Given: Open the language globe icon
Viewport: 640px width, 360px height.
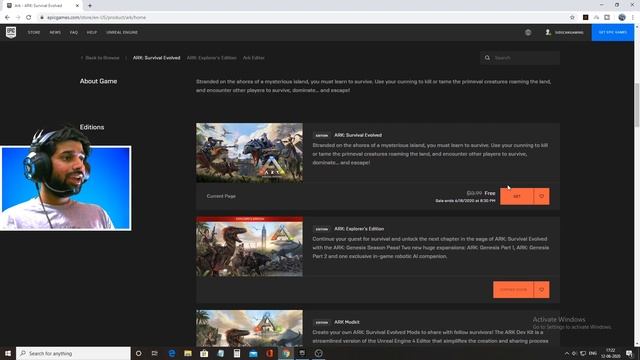Looking at the screenshot, I should coord(528,32).
